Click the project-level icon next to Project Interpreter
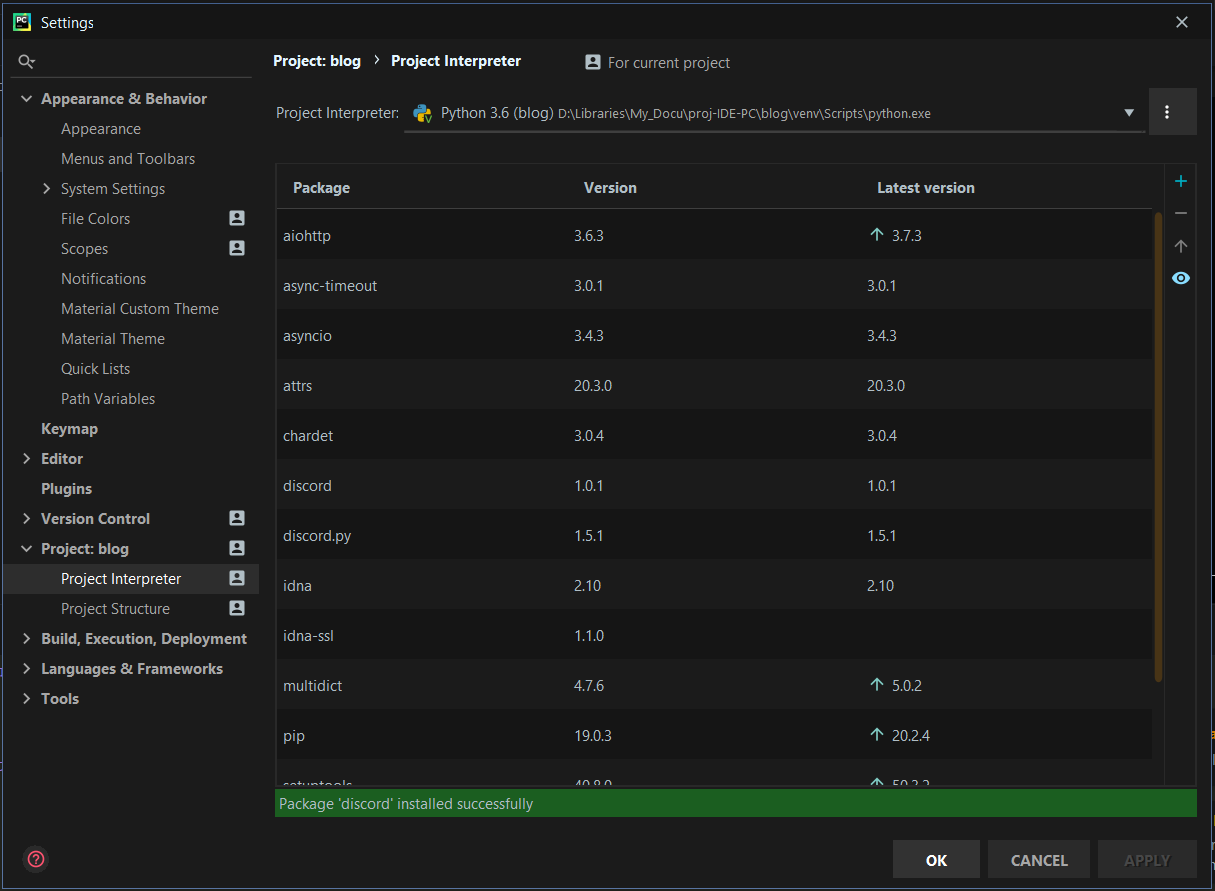Viewport: 1215px width, 891px height. tap(237, 578)
